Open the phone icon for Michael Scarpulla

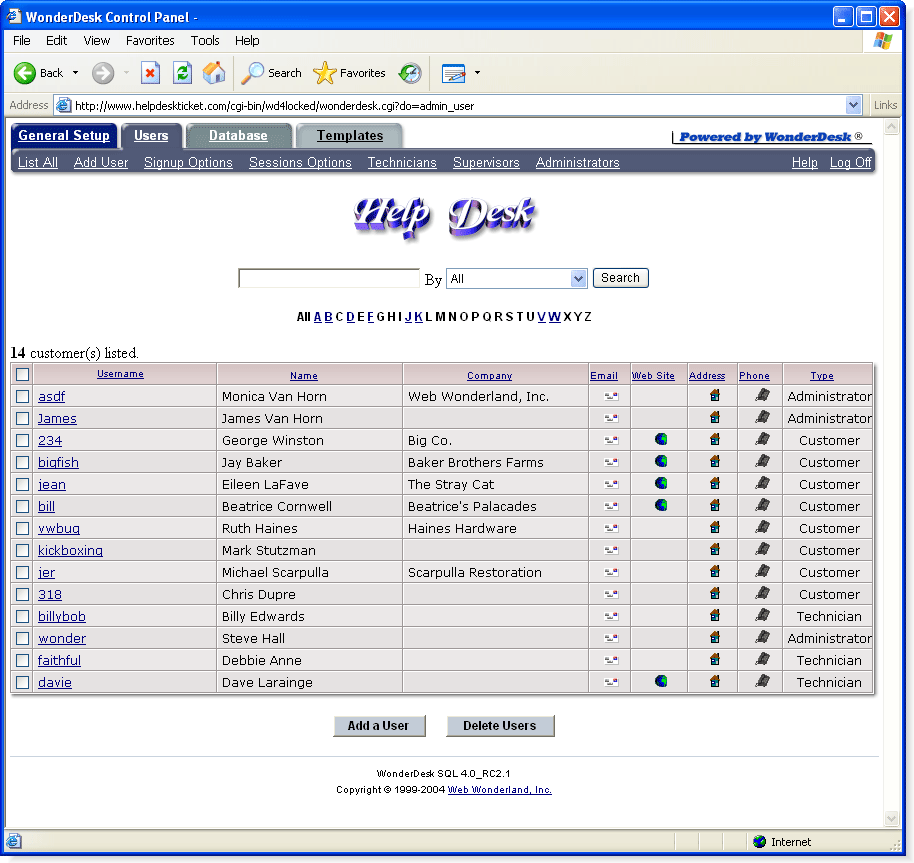762,572
